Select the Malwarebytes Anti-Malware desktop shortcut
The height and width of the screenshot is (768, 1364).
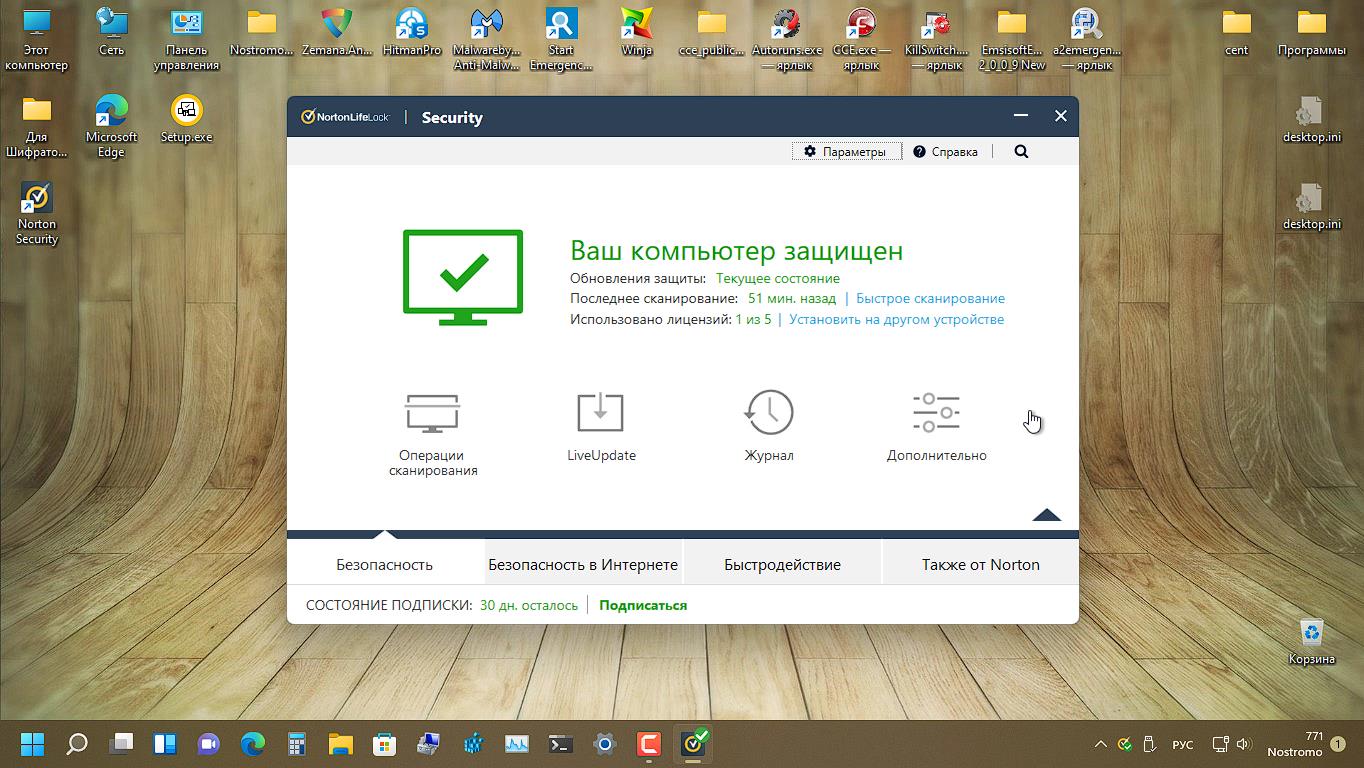[x=487, y=40]
